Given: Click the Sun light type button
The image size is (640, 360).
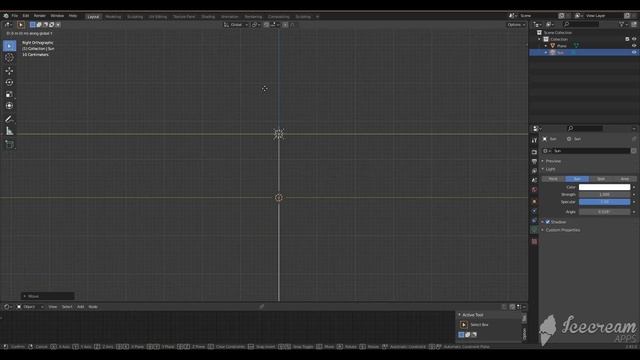Looking at the screenshot, I should click(577, 179).
